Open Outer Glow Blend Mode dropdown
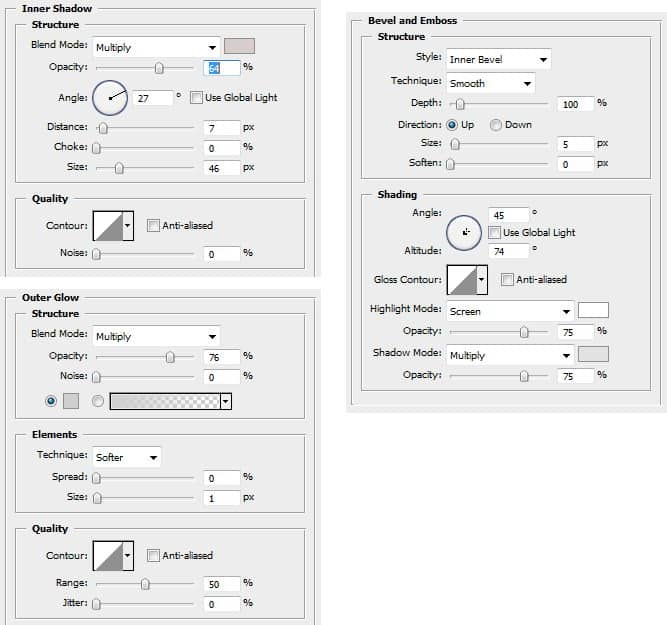 click(156, 337)
